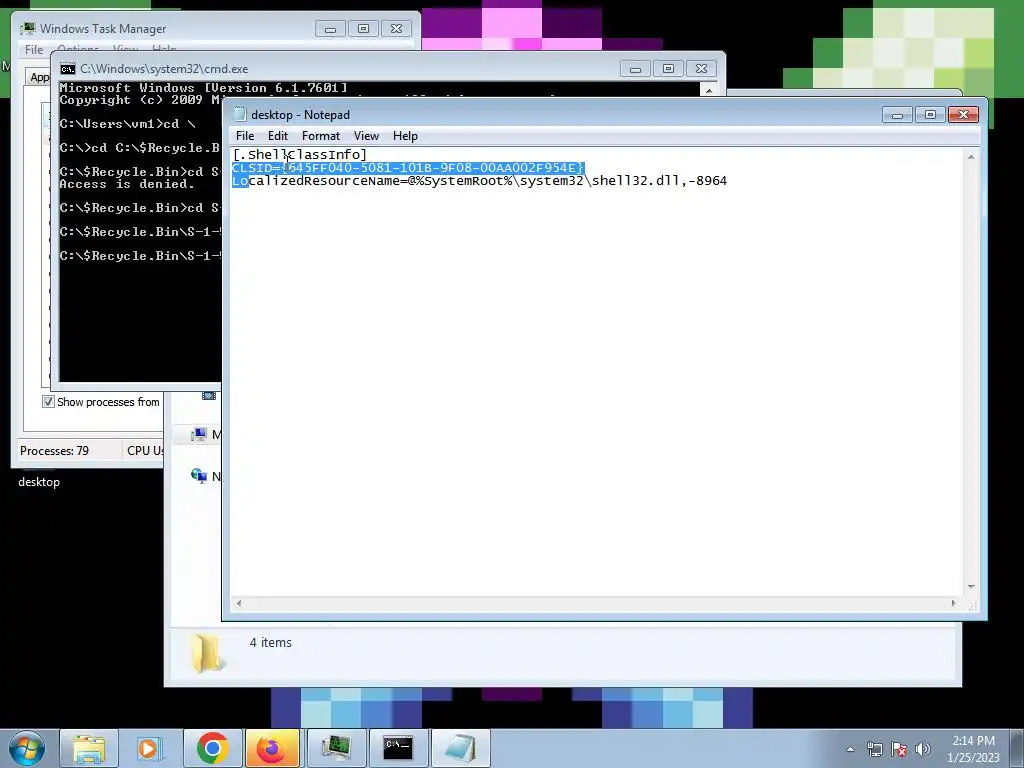Click the Notepad document icon in title bar

coord(240,115)
